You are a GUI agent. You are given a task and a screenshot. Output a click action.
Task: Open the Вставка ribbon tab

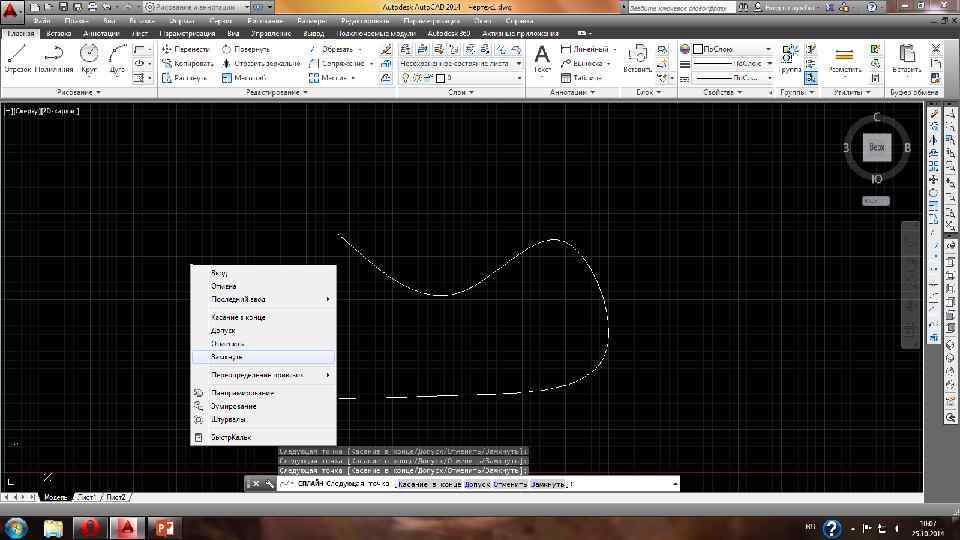59,33
